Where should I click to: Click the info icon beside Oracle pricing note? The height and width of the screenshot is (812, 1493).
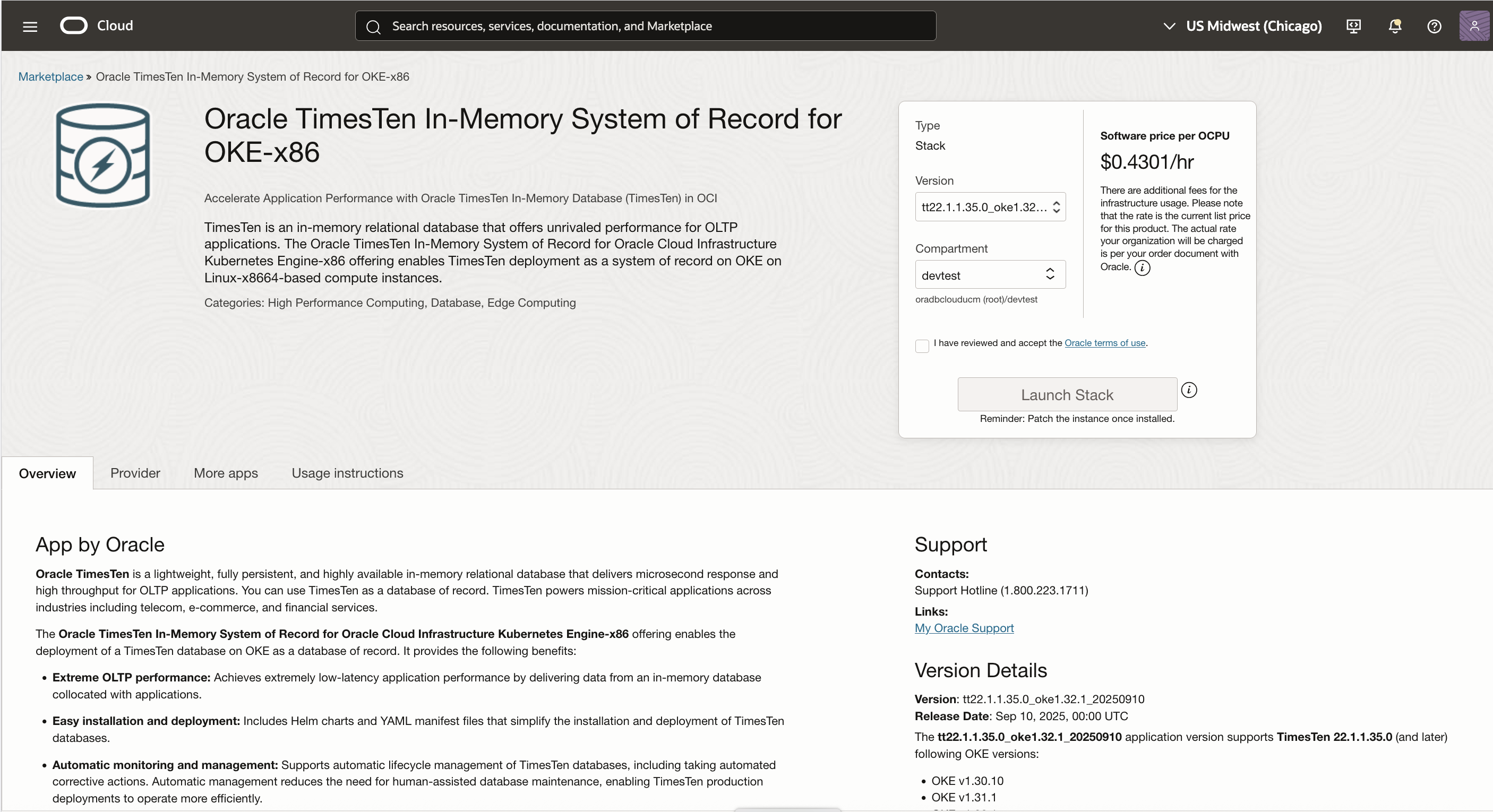(x=1143, y=267)
